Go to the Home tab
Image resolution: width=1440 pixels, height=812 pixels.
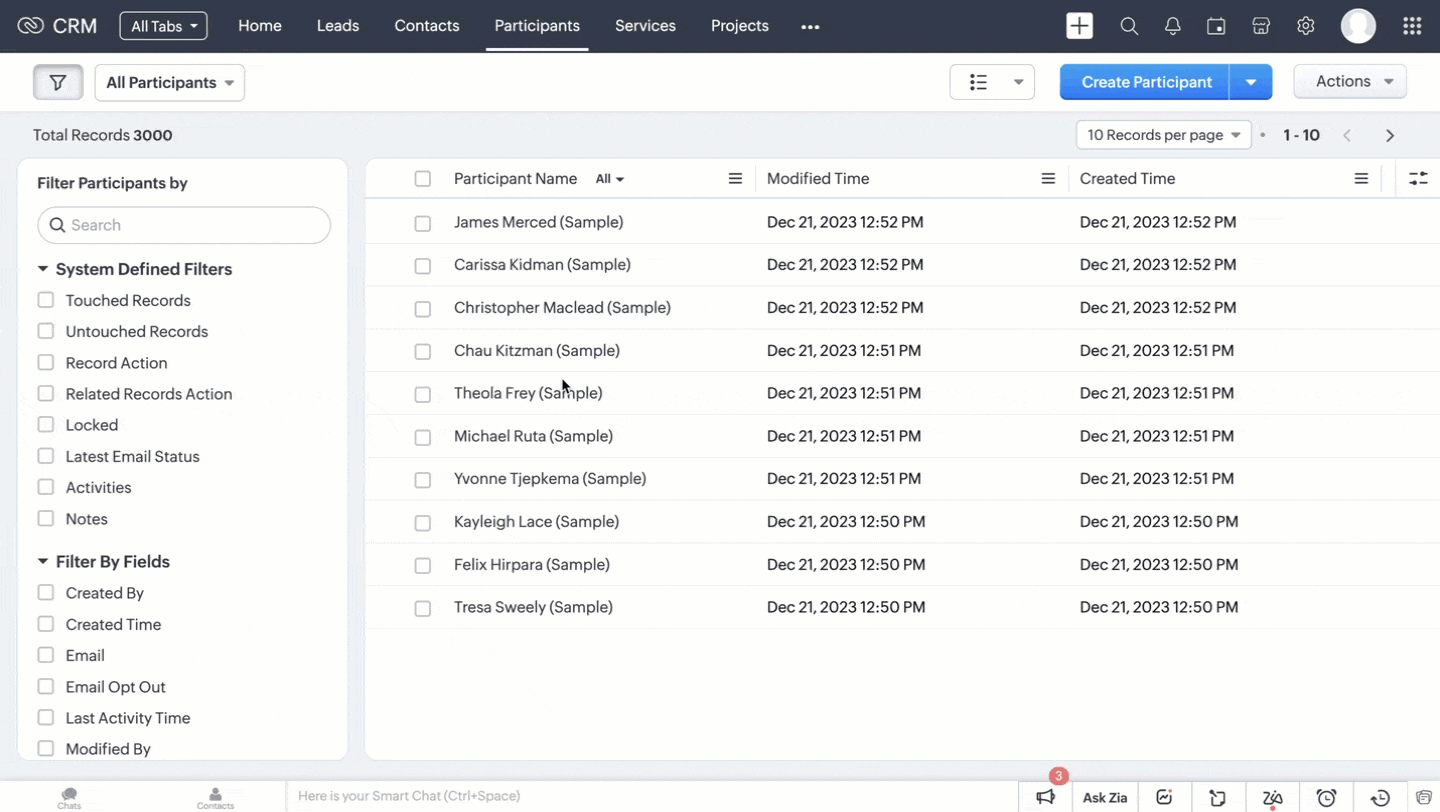tap(260, 26)
